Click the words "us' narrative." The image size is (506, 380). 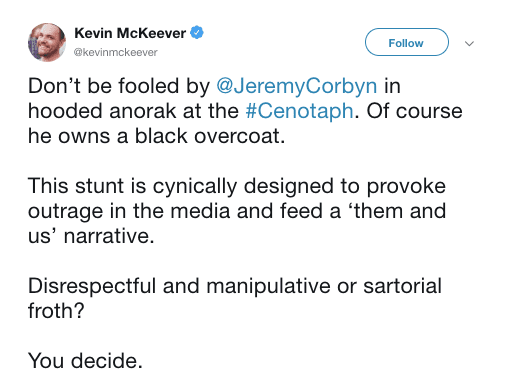[x=91, y=236]
